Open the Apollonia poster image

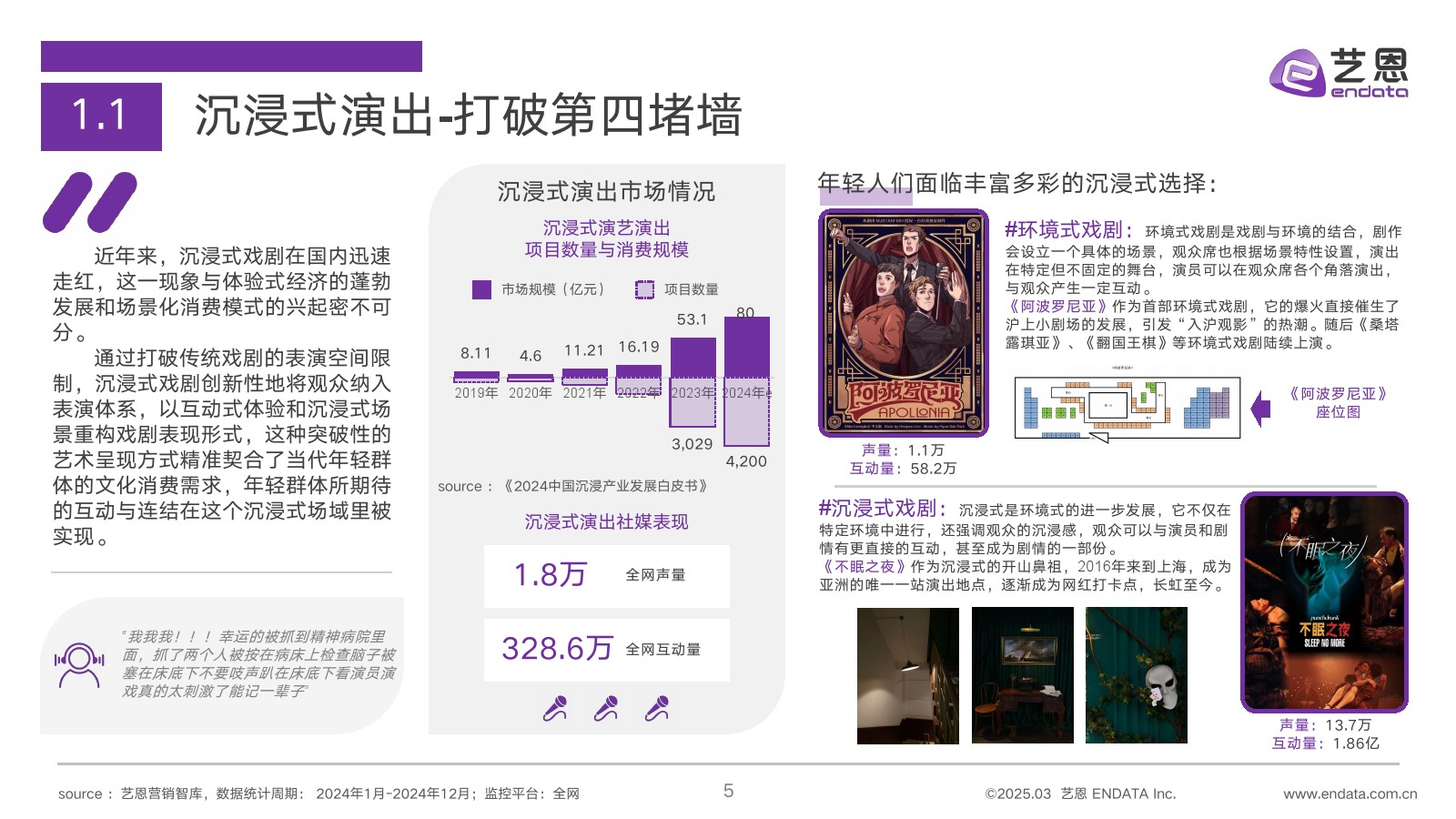(x=903, y=323)
